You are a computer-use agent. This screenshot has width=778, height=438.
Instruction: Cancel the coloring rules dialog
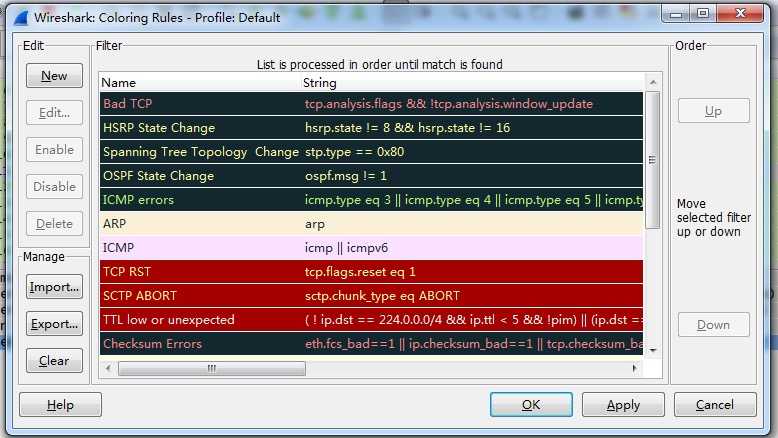coord(715,405)
